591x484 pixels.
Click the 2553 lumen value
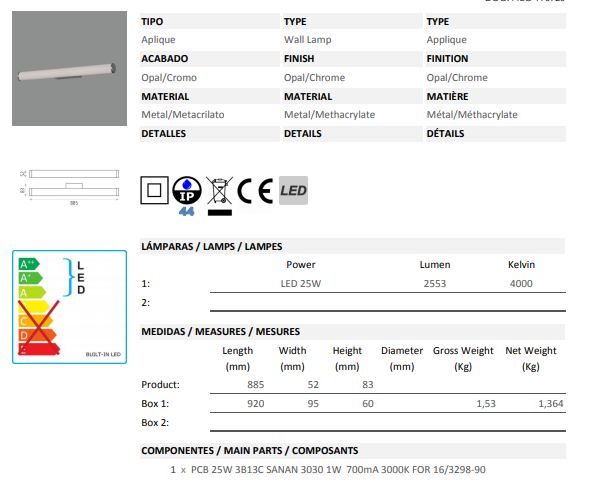[x=435, y=283]
